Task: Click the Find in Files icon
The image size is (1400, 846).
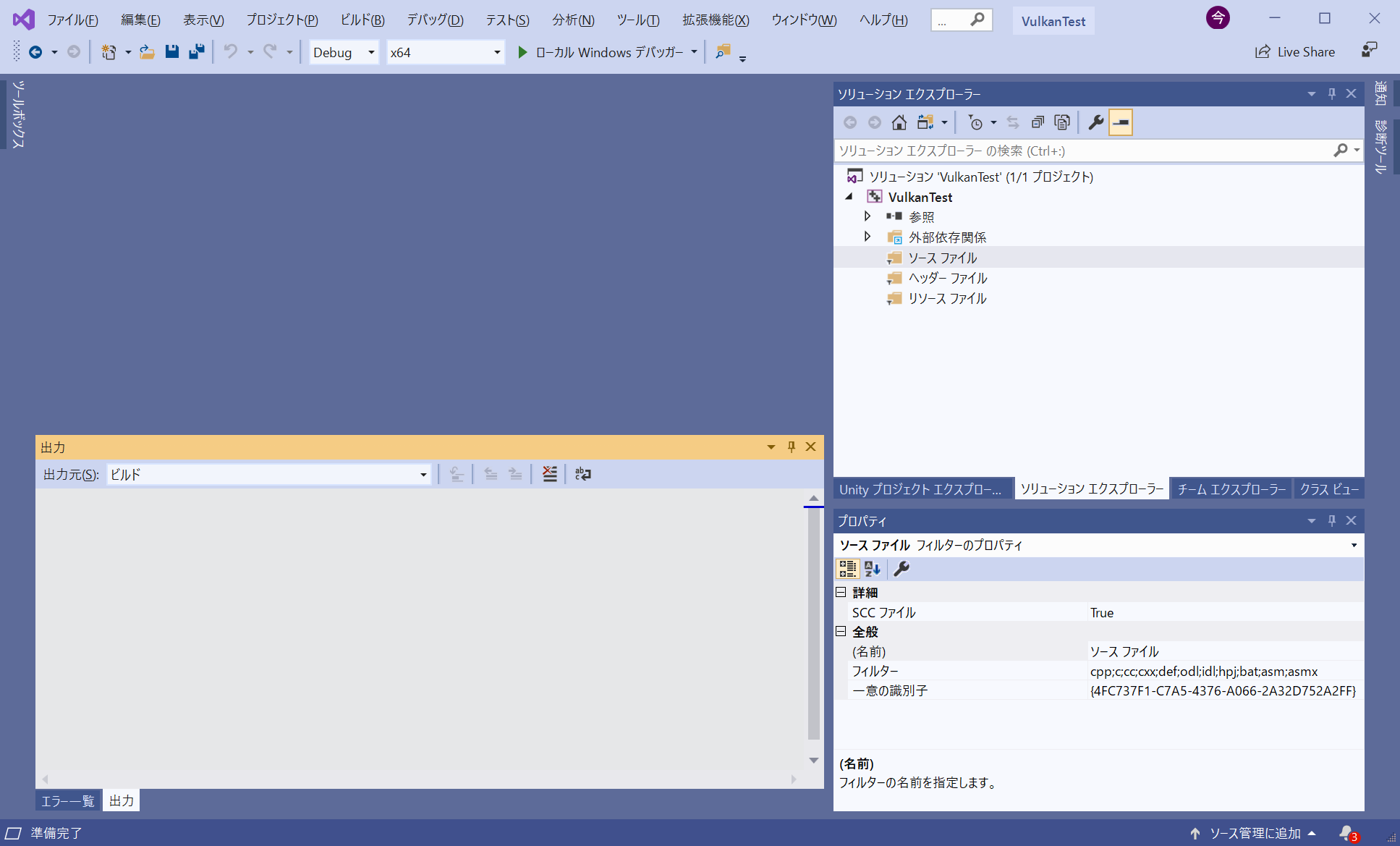Action: pos(723,51)
